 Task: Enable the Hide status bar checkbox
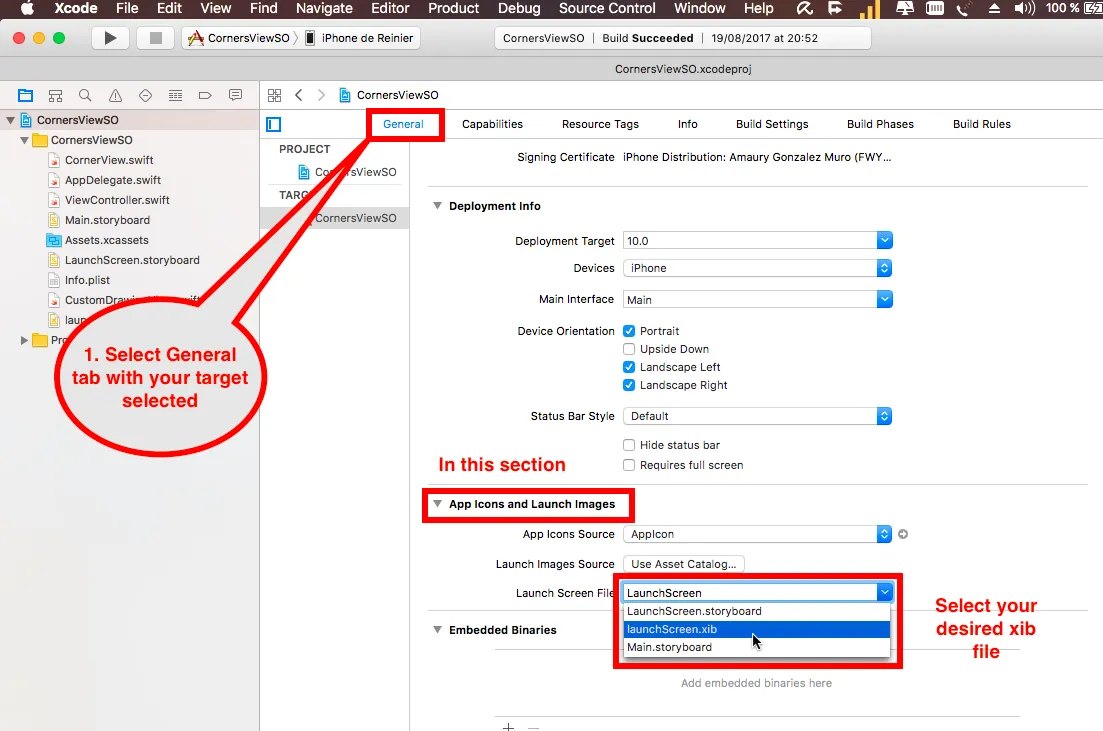[x=629, y=445]
